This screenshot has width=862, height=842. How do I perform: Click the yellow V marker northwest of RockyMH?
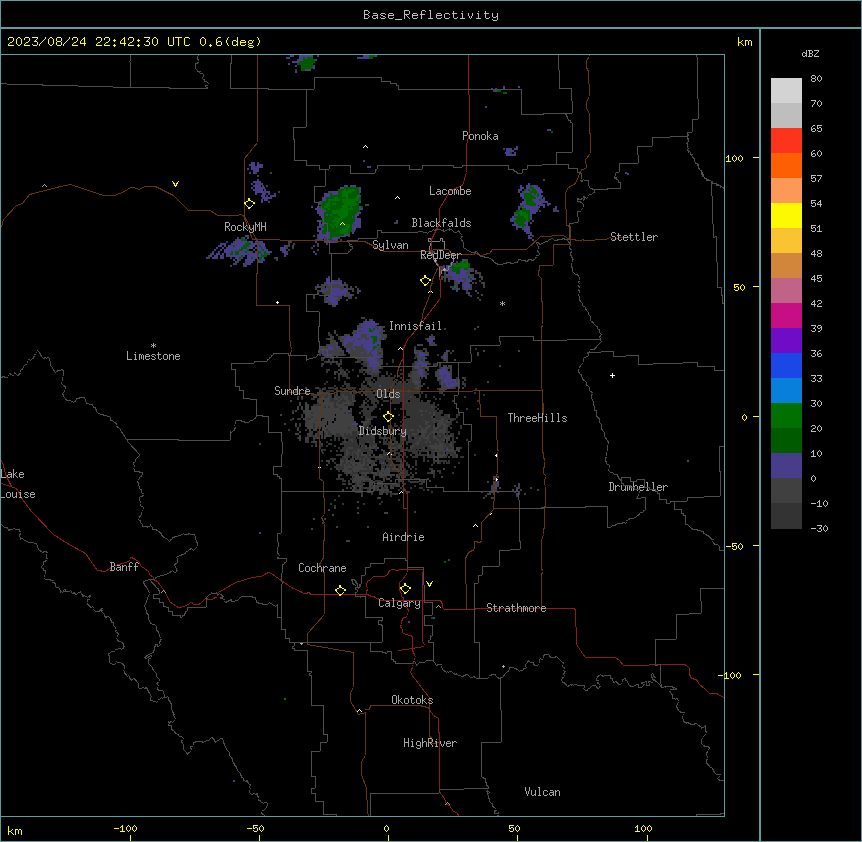click(175, 184)
